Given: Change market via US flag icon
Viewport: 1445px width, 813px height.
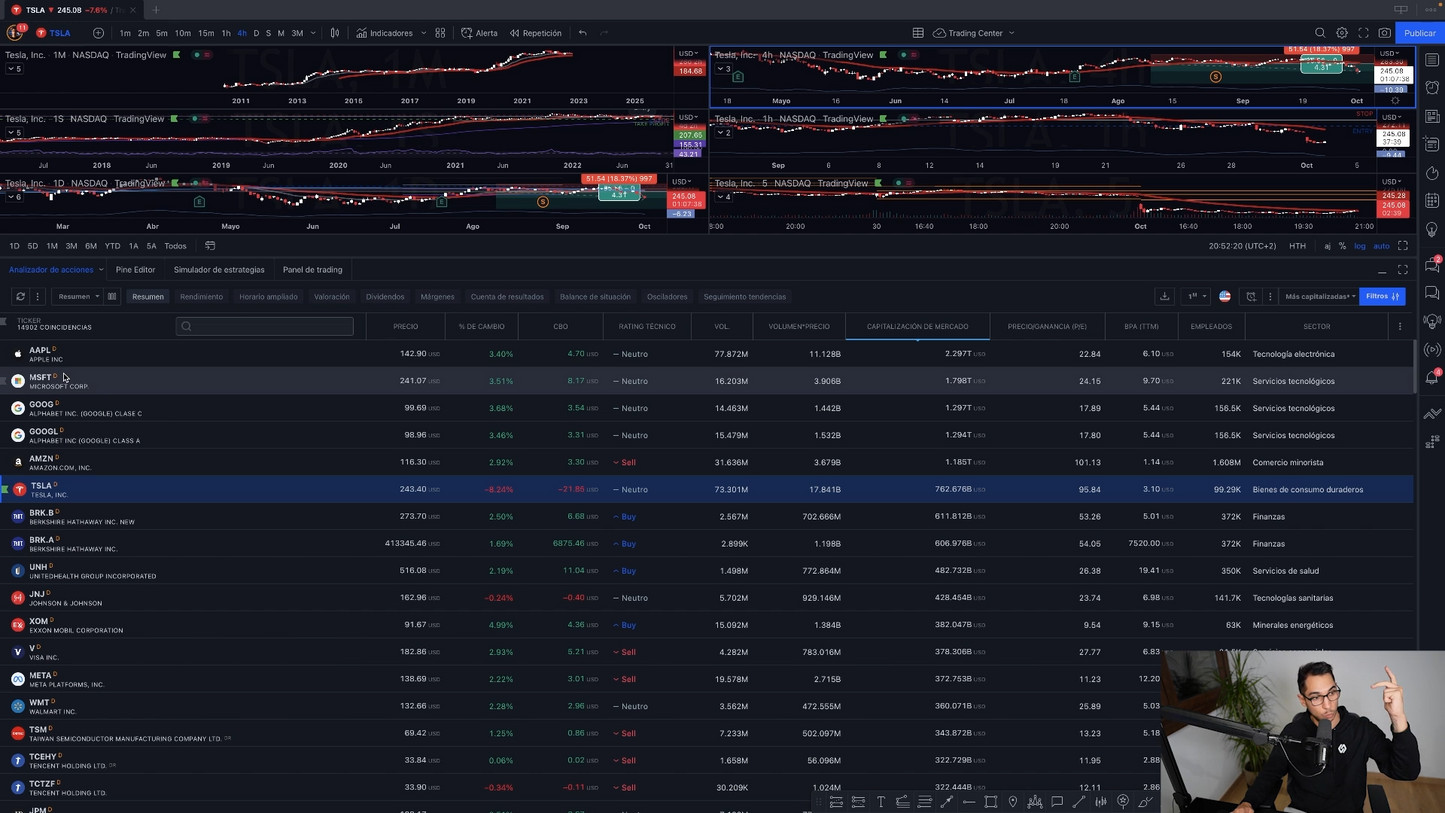Looking at the screenshot, I should (1225, 297).
